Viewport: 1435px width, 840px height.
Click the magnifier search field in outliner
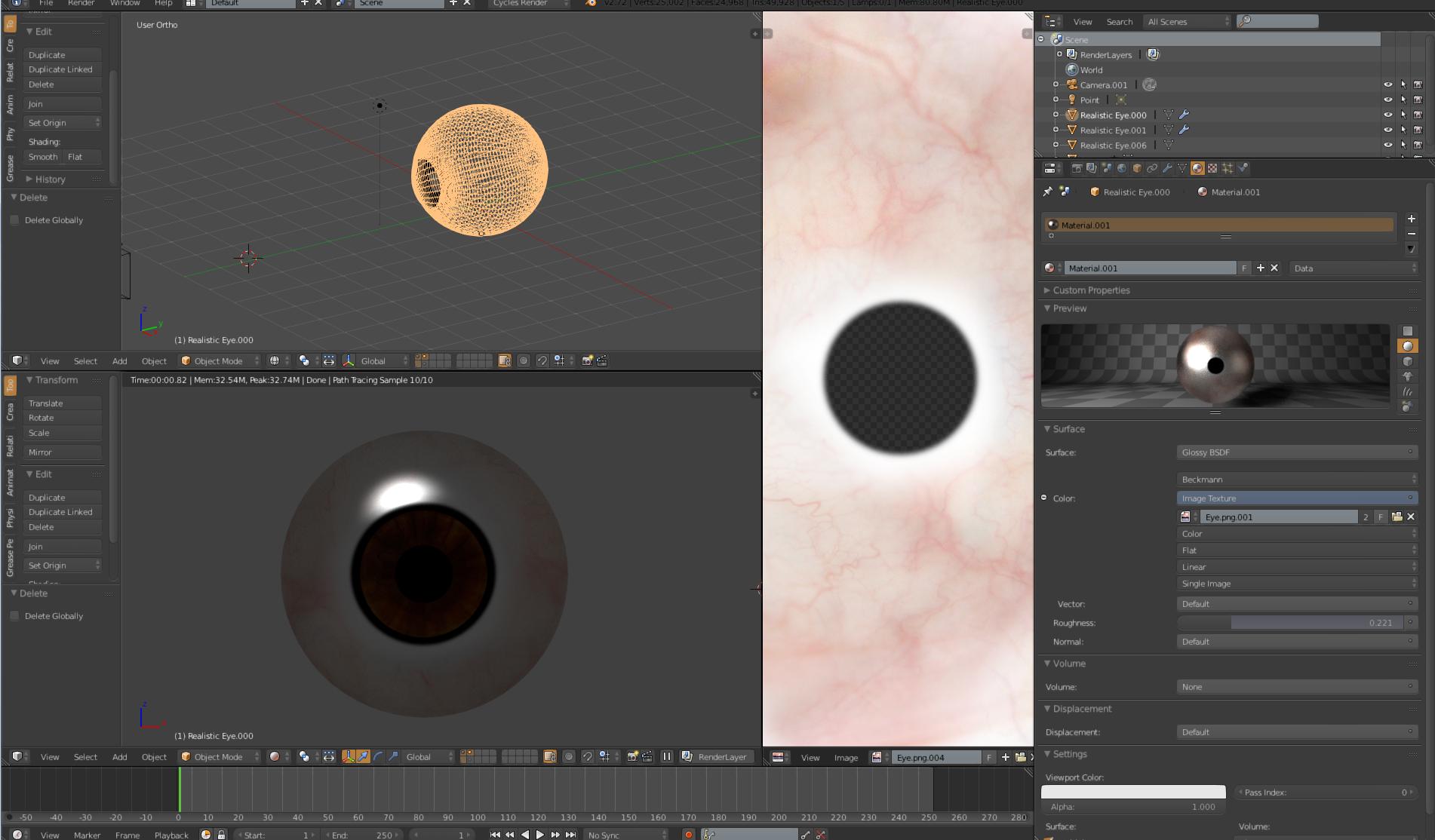click(1277, 21)
